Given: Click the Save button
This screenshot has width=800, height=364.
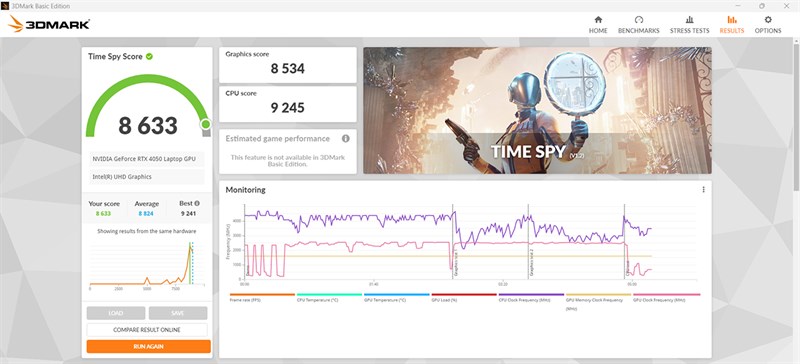Looking at the screenshot, I should pyautogui.click(x=178, y=313).
